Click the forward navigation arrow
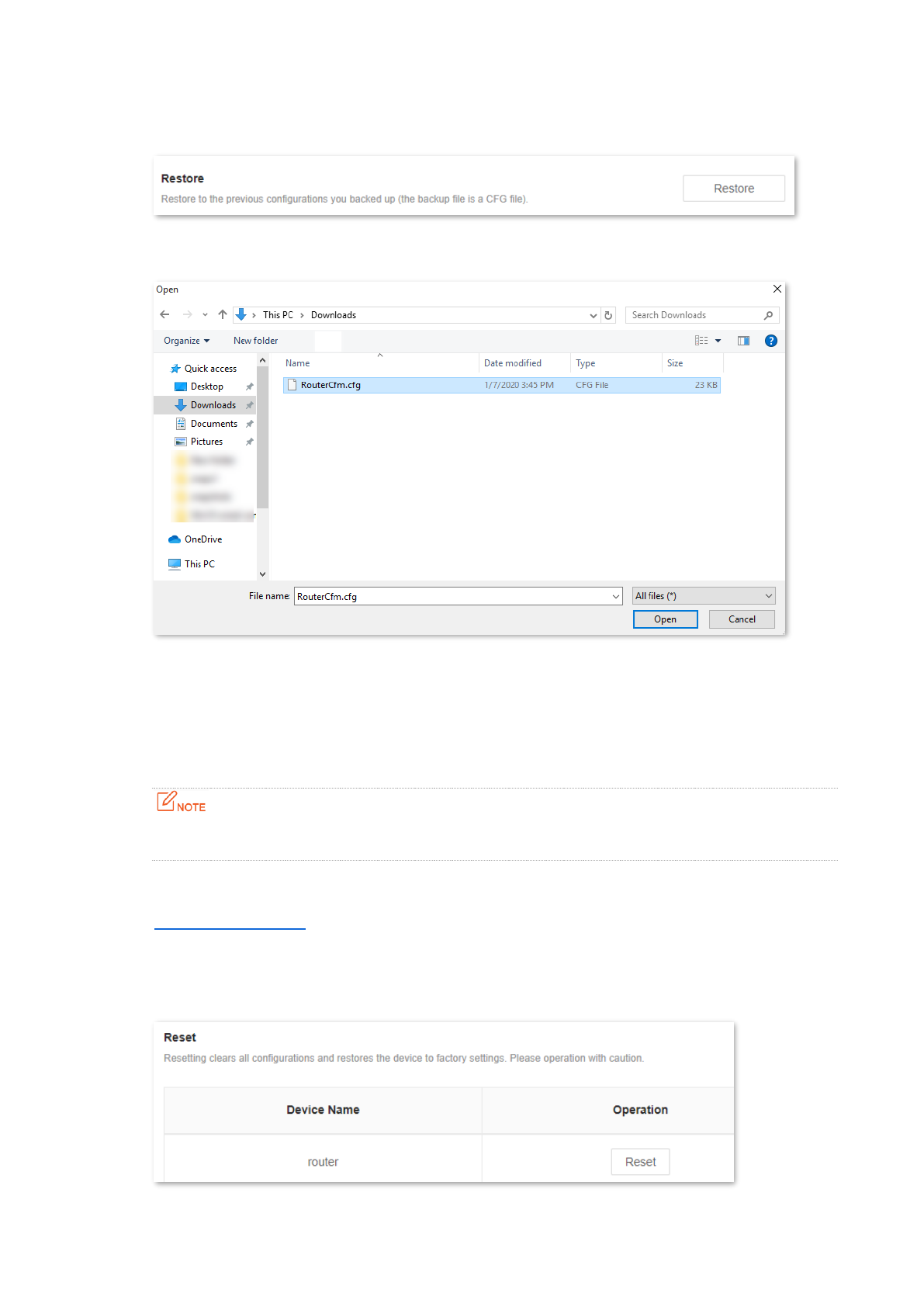 187,315
